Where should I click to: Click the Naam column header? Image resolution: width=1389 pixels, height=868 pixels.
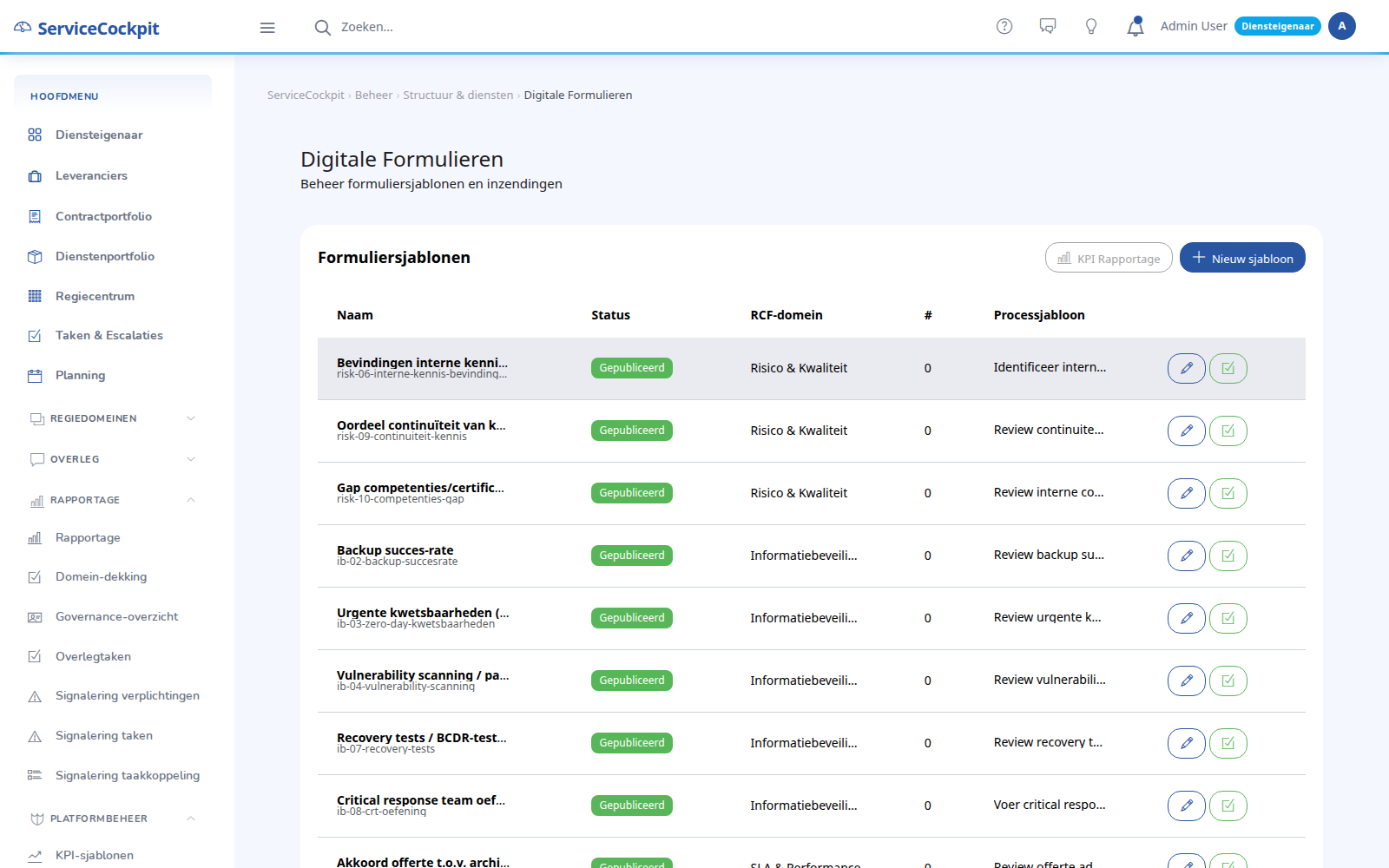355,315
